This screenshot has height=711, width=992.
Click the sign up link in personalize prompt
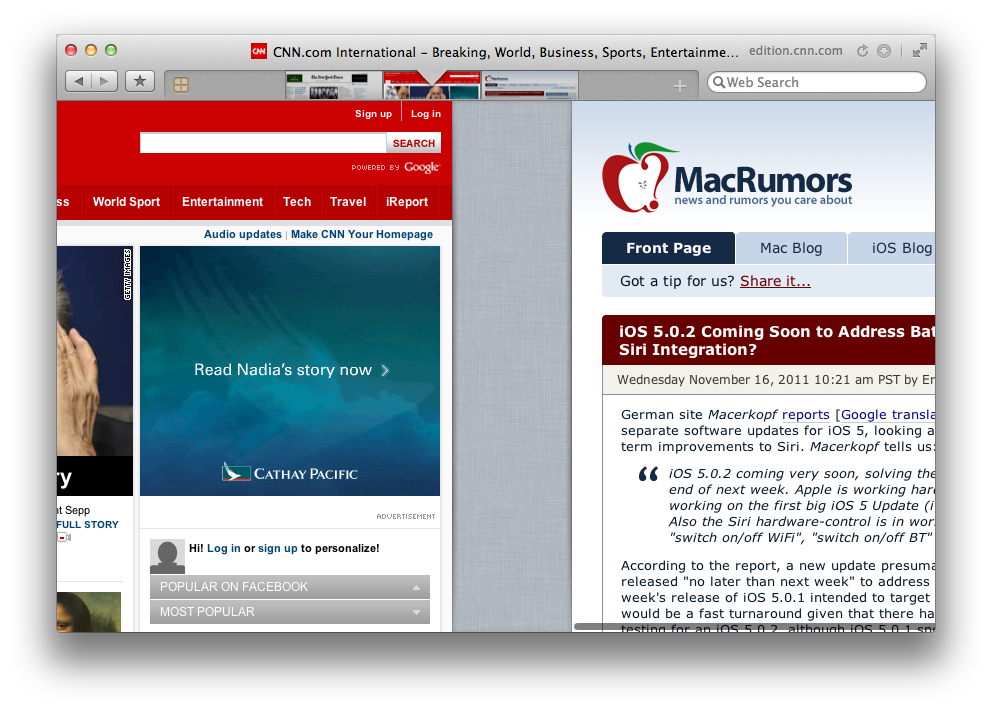point(278,548)
